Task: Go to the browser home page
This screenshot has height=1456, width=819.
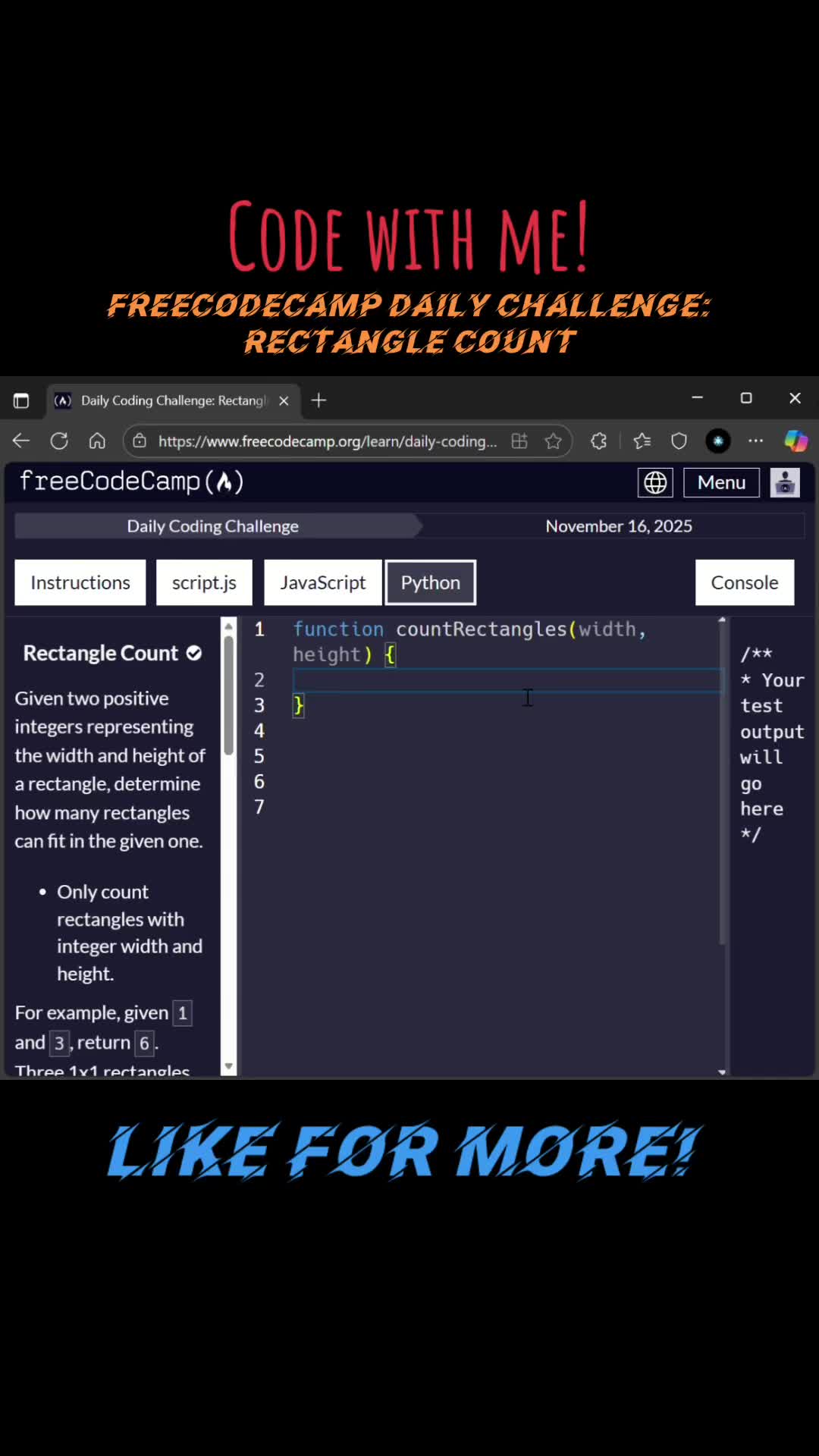Action: [97, 441]
